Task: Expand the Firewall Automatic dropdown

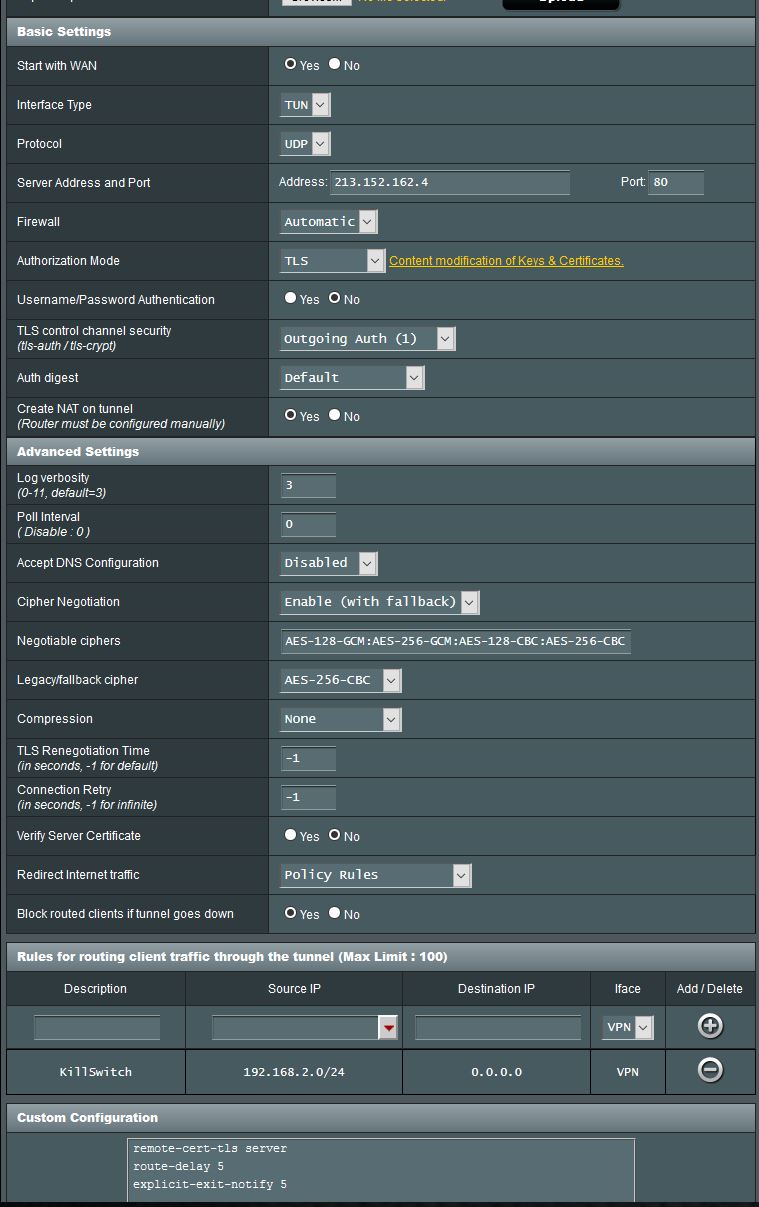Action: point(329,222)
